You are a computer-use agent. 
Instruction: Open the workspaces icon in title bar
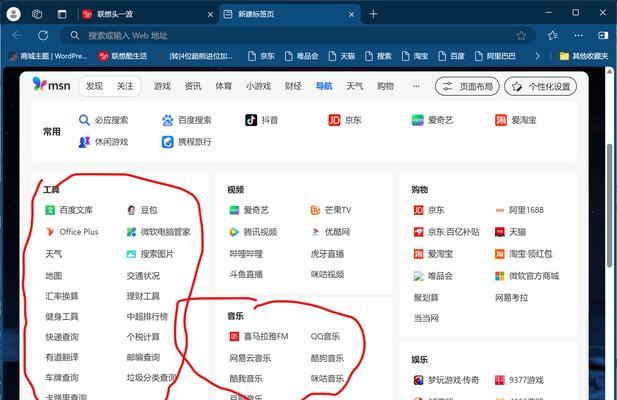click(37, 14)
